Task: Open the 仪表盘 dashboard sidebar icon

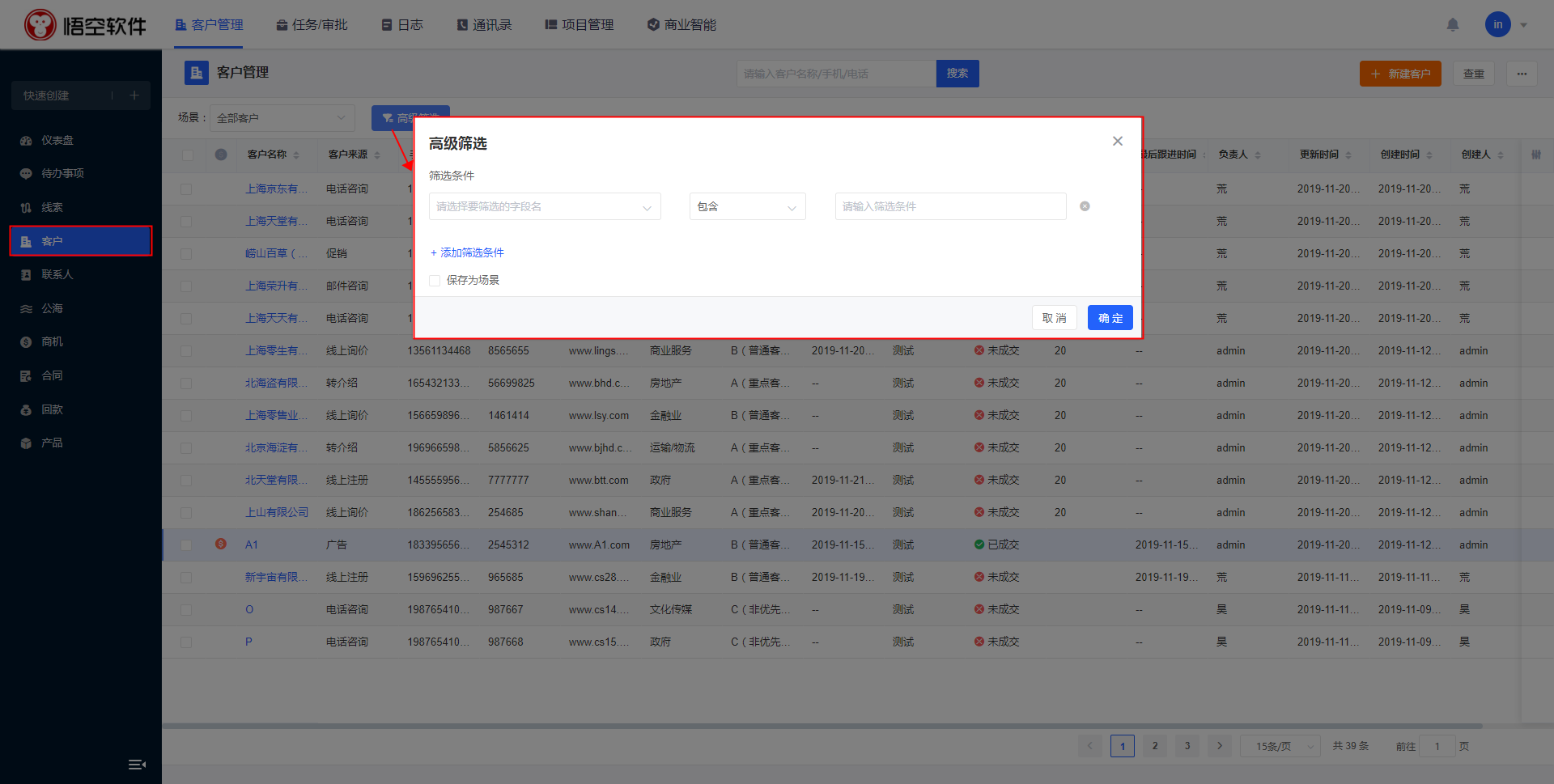Action: tap(26, 141)
